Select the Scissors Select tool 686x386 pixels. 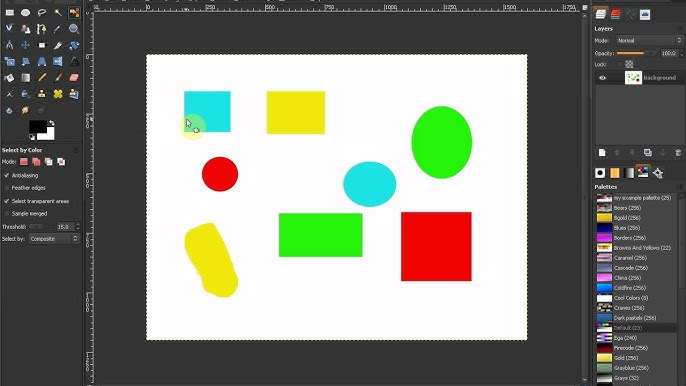coord(10,29)
